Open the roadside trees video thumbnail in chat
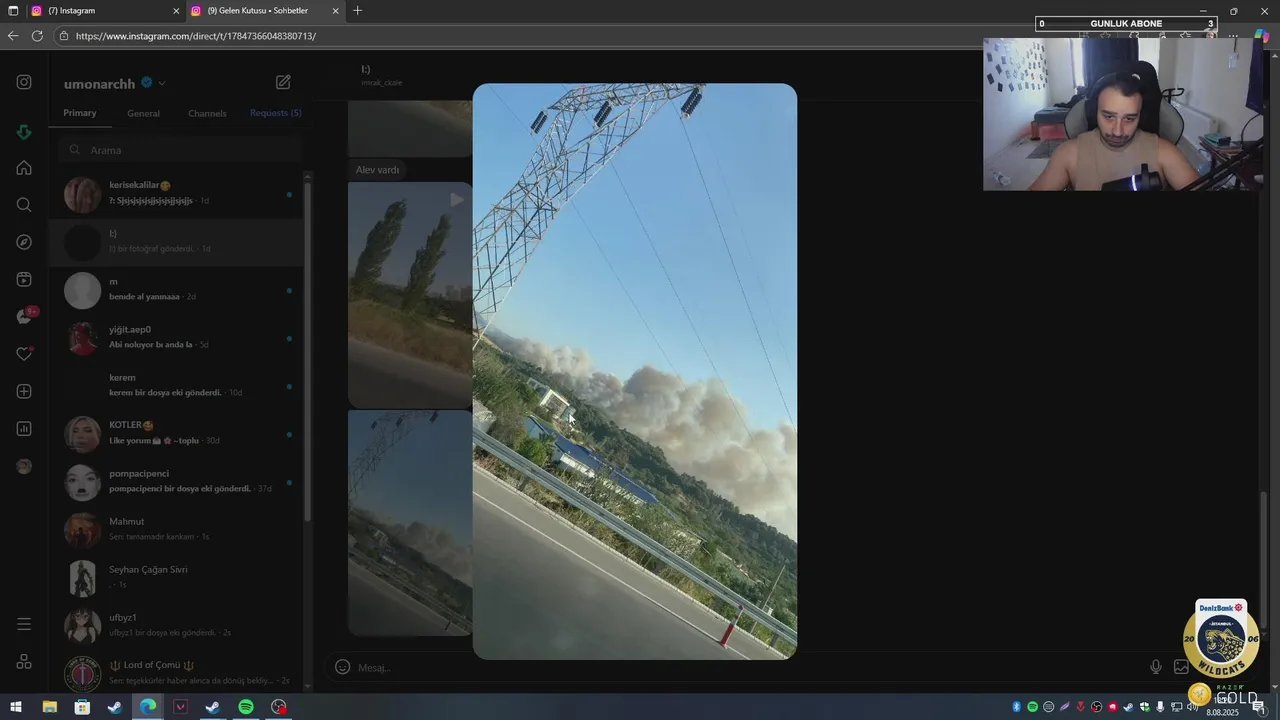The height and width of the screenshot is (720, 1280). click(x=410, y=294)
